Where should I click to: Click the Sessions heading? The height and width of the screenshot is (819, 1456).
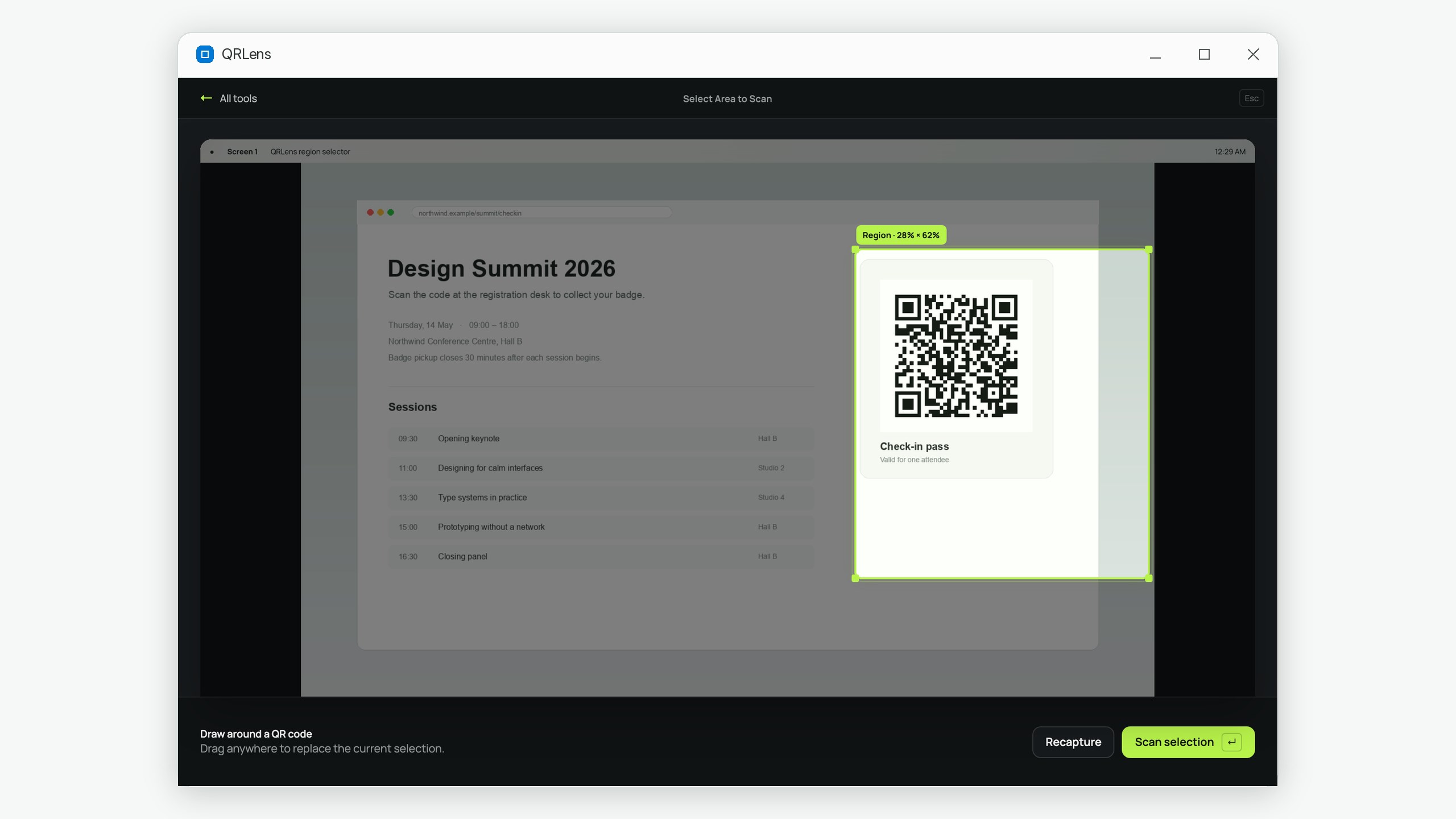412,407
